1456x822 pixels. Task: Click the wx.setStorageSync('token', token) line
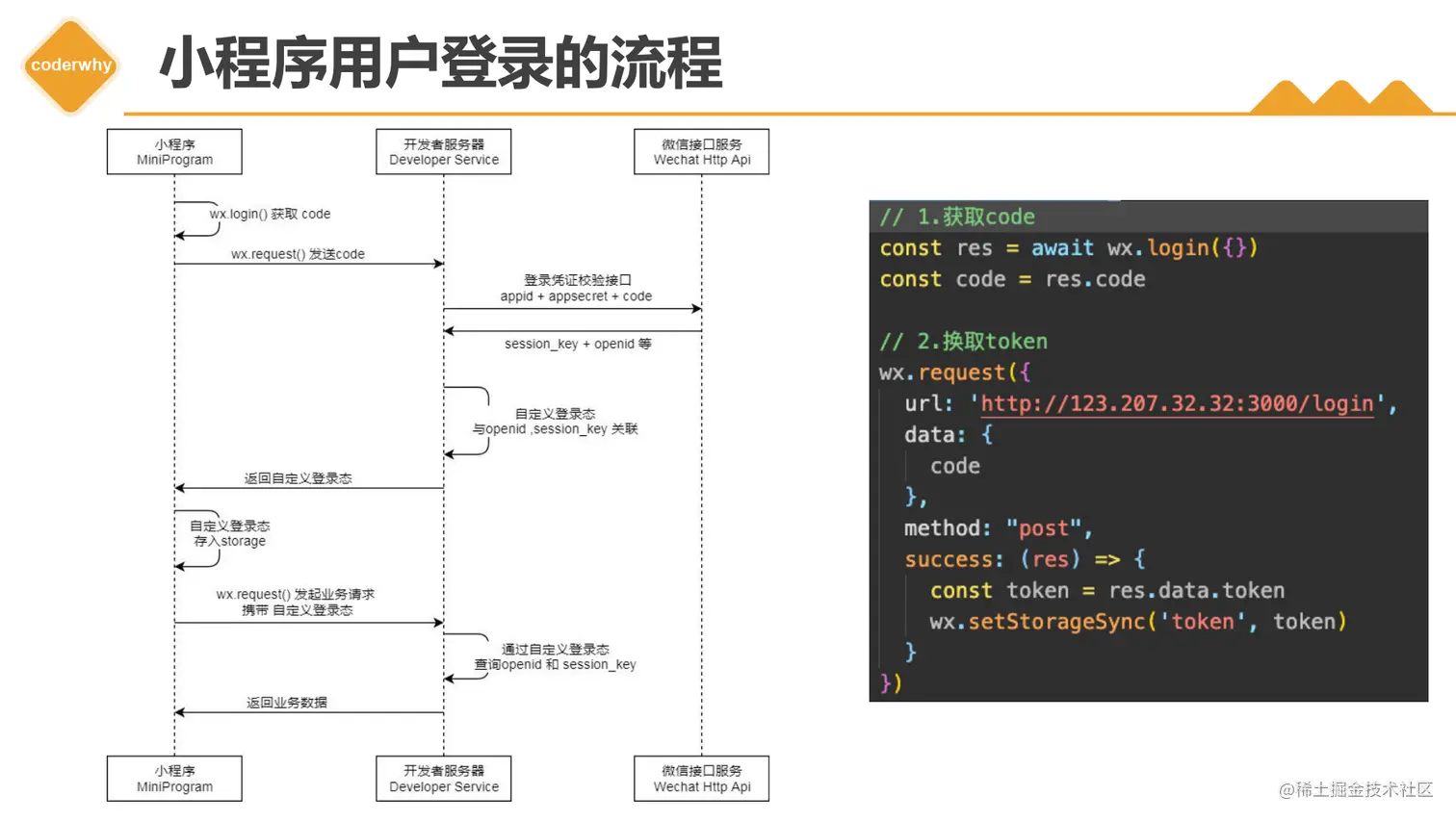click(1138, 622)
